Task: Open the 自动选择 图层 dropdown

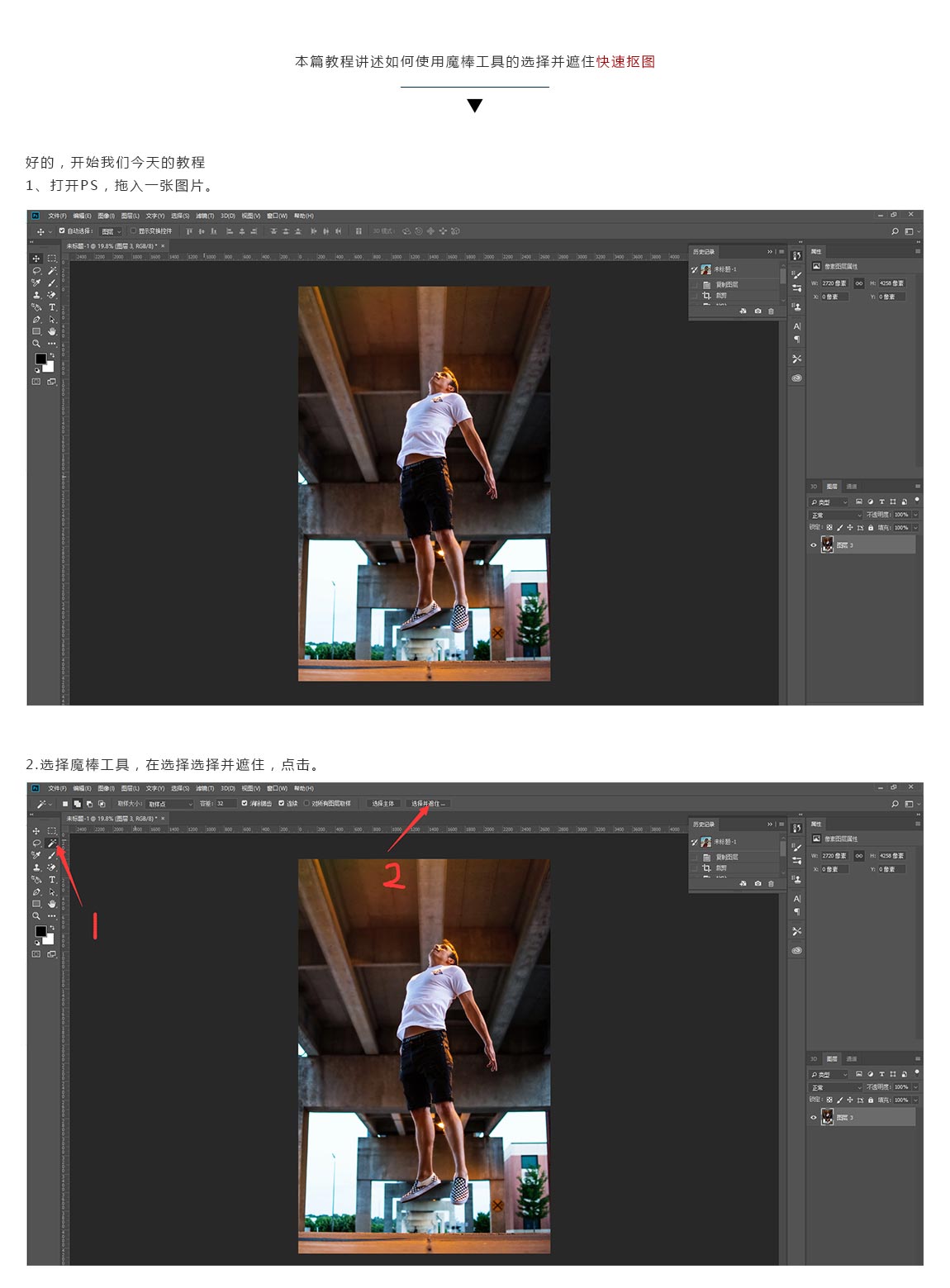Action: point(111,231)
